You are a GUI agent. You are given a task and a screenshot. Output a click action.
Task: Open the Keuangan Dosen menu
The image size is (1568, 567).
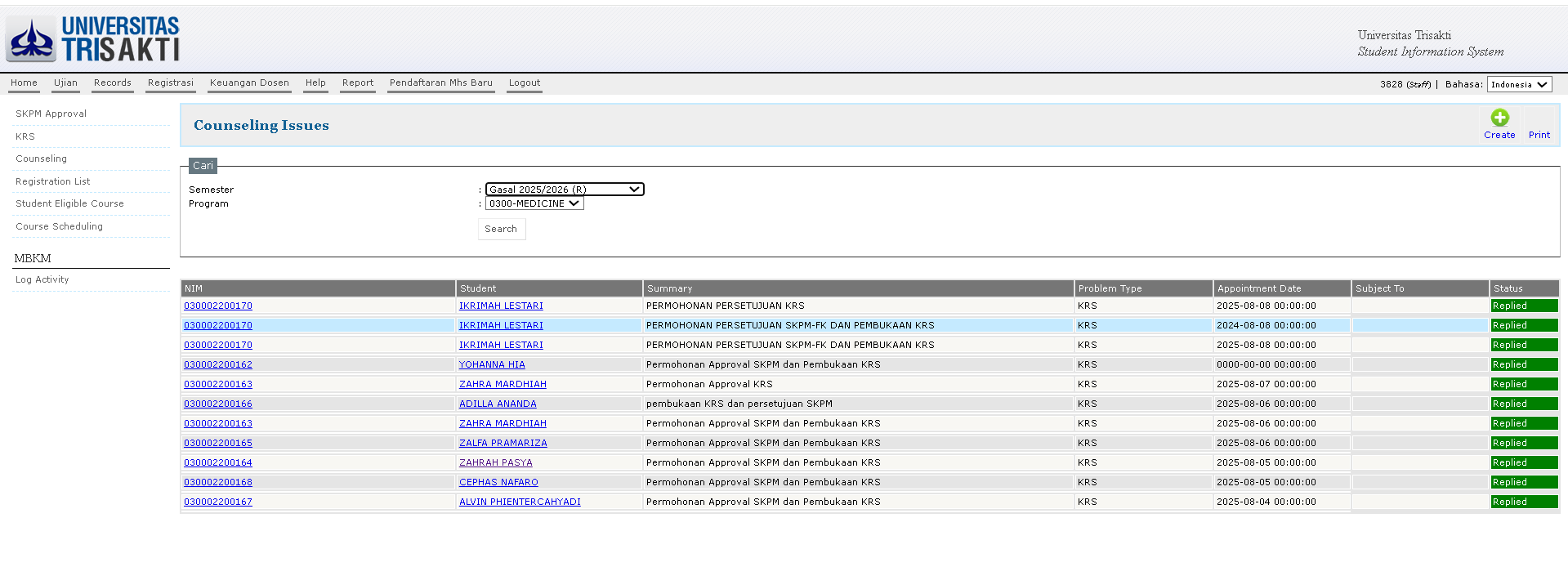click(x=249, y=83)
